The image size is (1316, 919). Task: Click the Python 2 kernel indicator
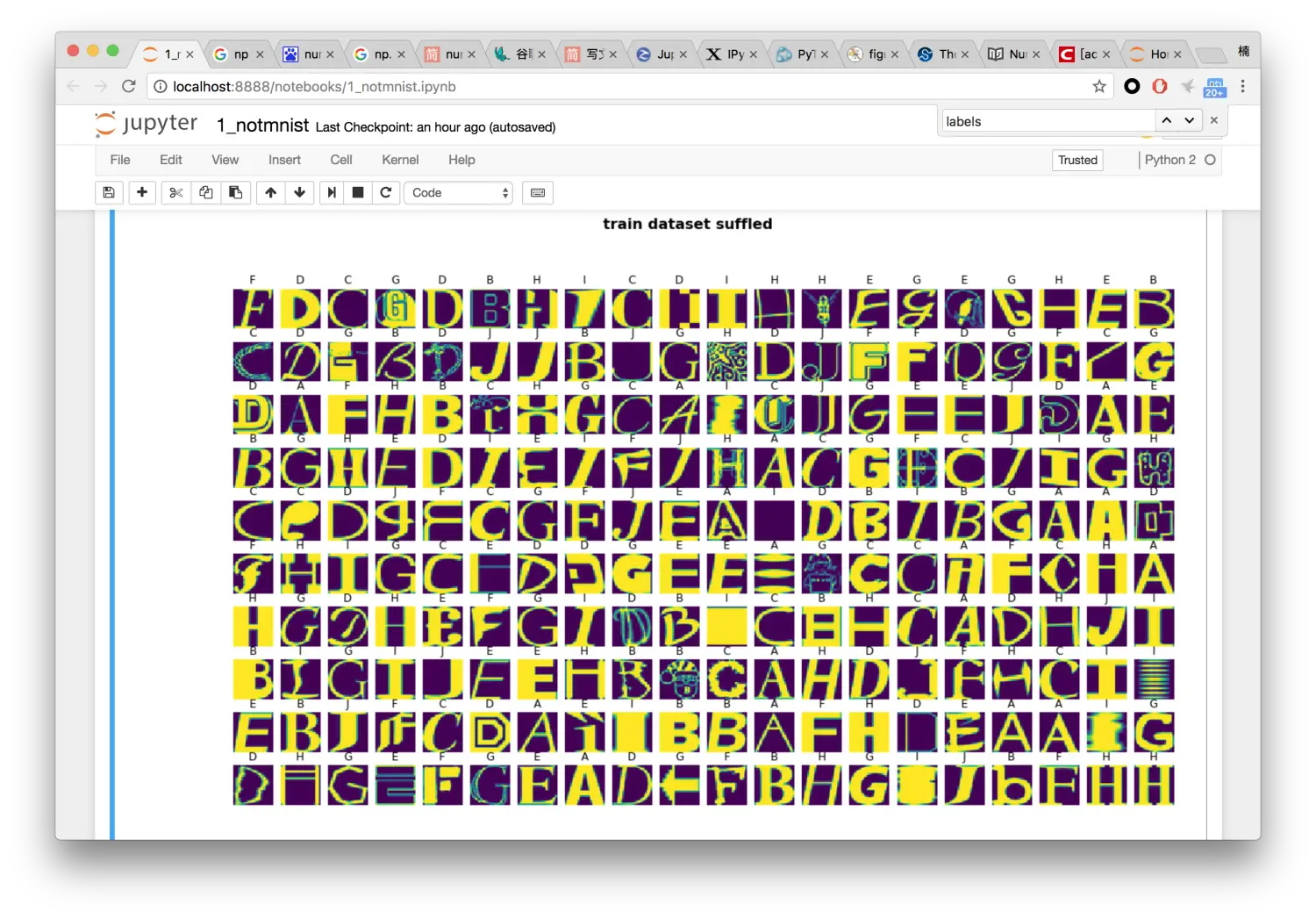click(x=1170, y=160)
